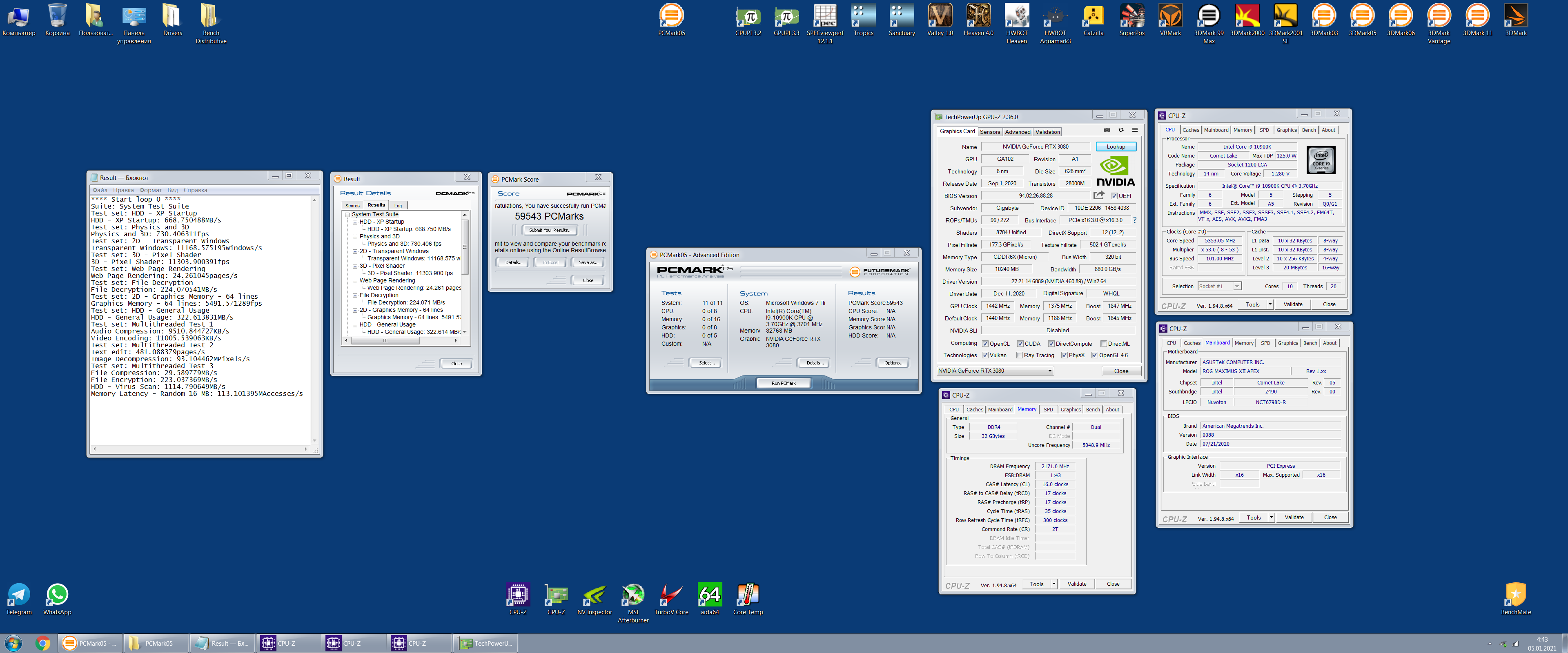The width and height of the screenshot is (1568, 653).
Task: Launch TurboV Core desktop icon
Action: [x=671, y=600]
